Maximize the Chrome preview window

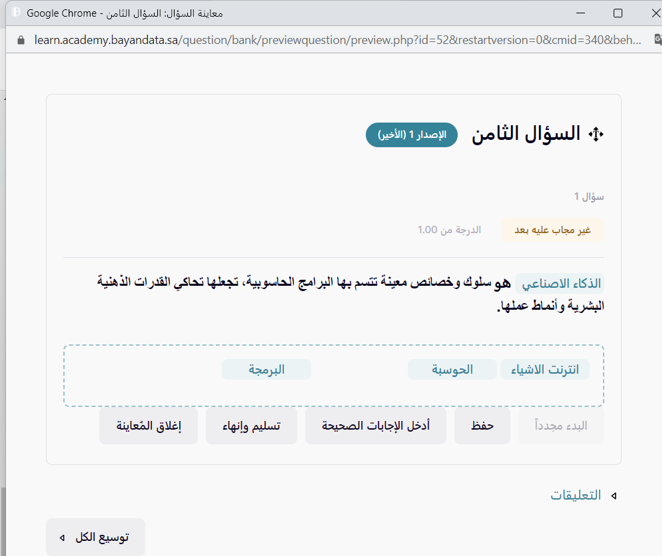point(617,13)
